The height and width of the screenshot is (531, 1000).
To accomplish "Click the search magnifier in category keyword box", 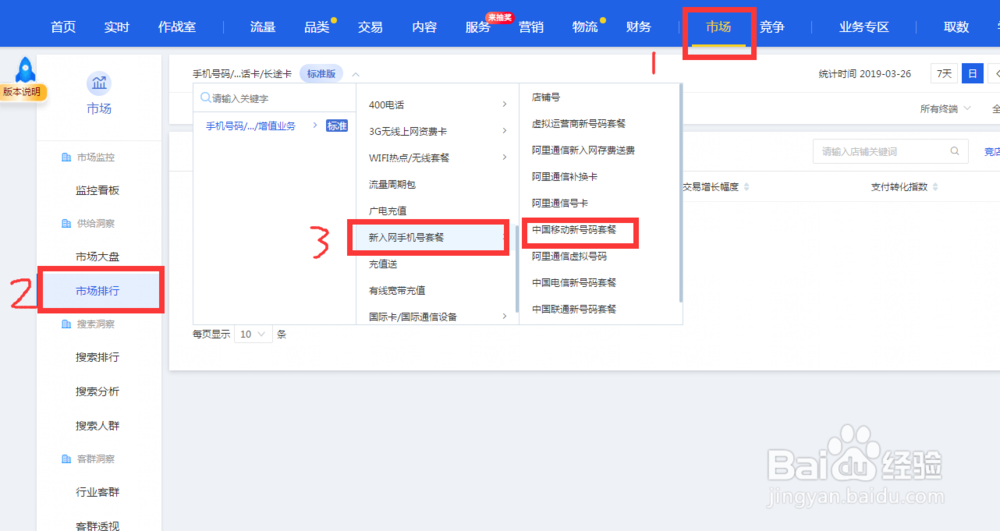I will click(x=205, y=98).
